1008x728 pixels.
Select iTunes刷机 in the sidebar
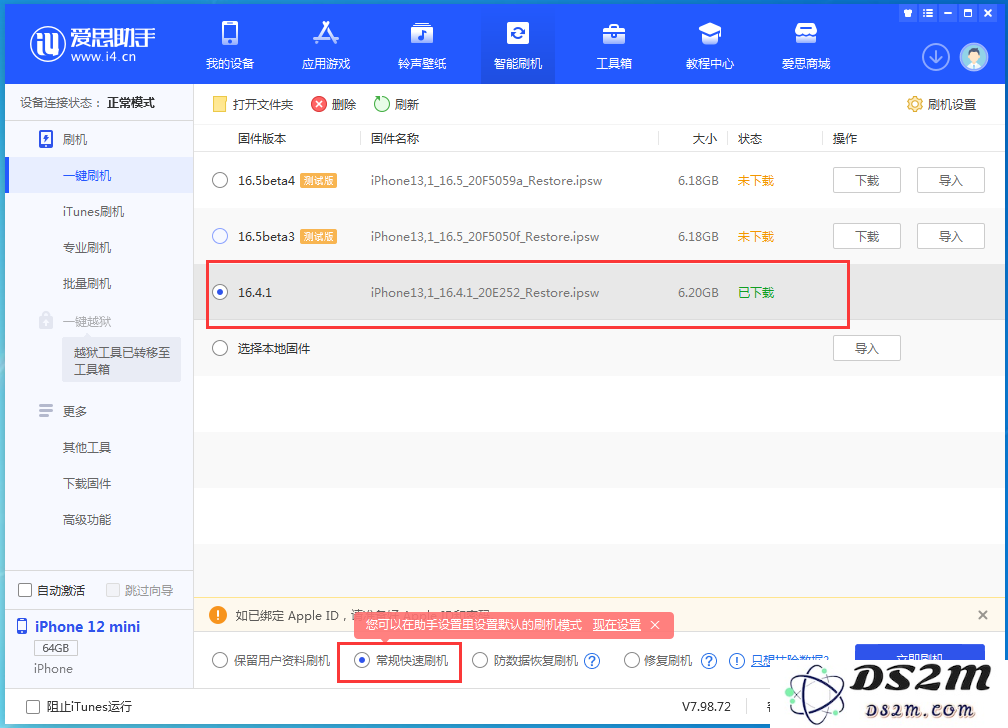93,212
